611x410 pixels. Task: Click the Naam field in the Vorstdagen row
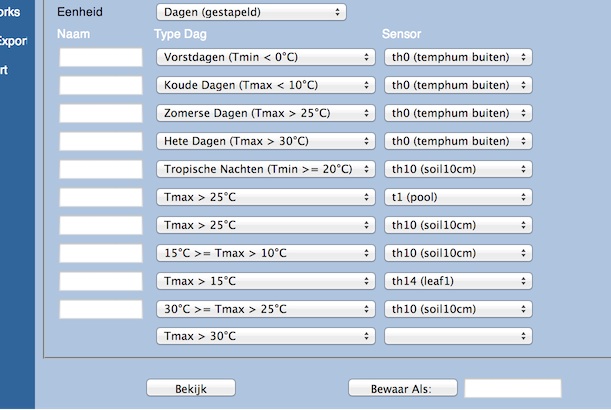tap(101, 58)
